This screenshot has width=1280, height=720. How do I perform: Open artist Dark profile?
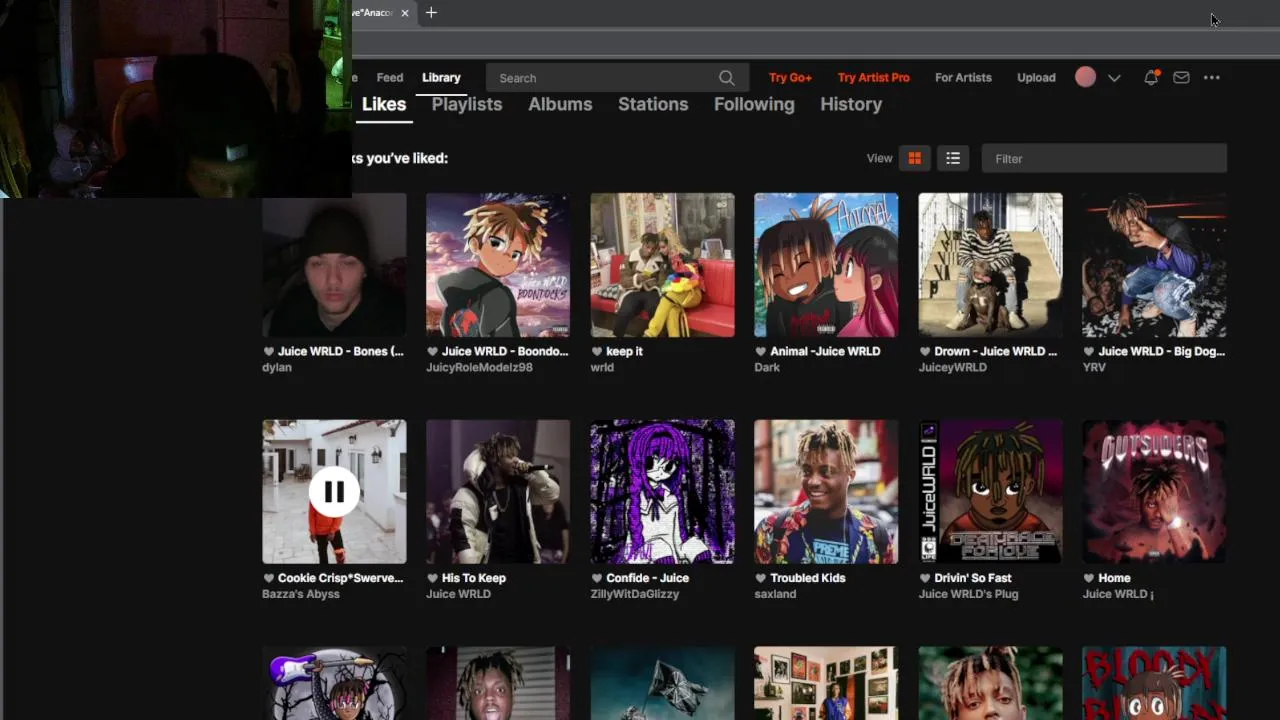pos(767,367)
